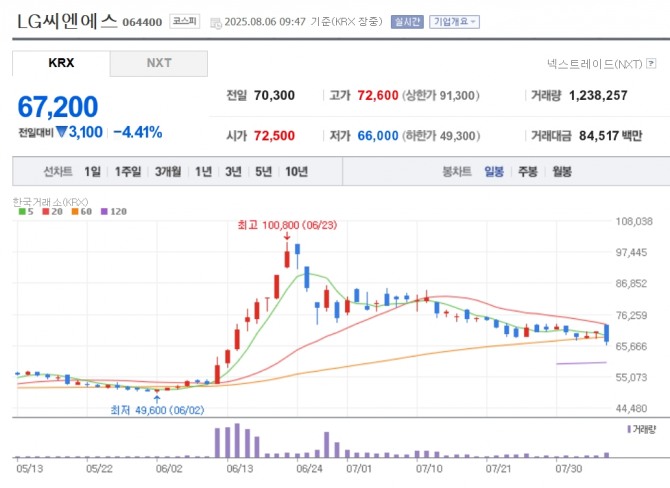Click the calendar icon beside the date
This screenshot has height=488, width=670.
(x=215, y=21)
